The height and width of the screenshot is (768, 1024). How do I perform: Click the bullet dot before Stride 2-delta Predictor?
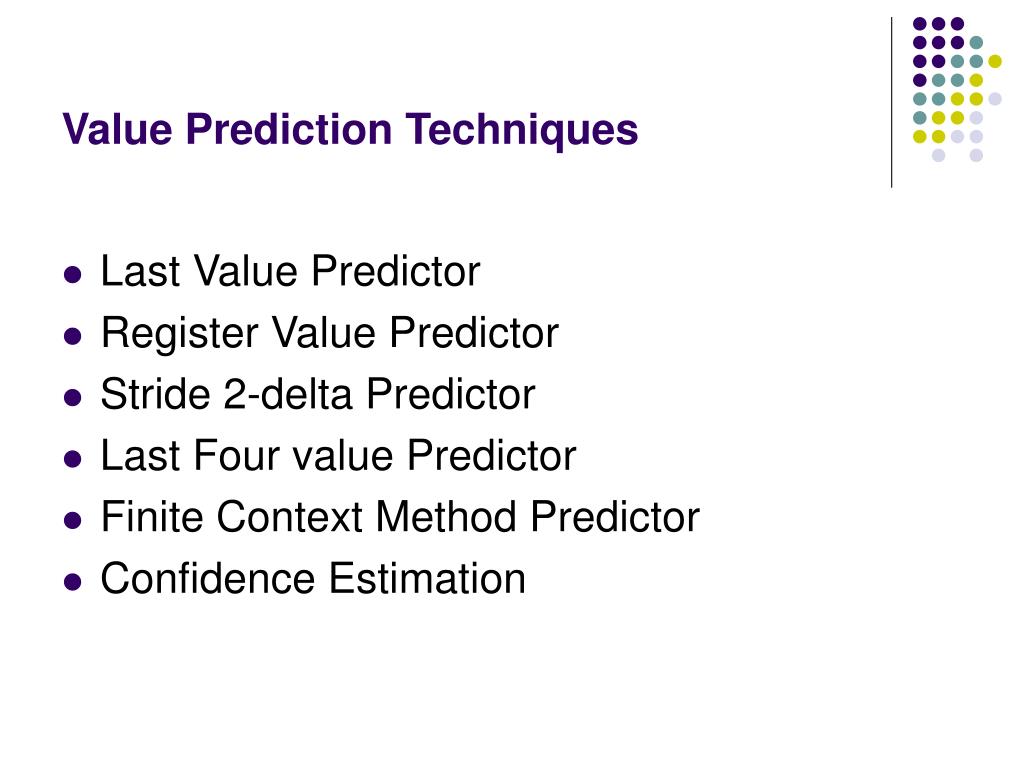tap(73, 397)
